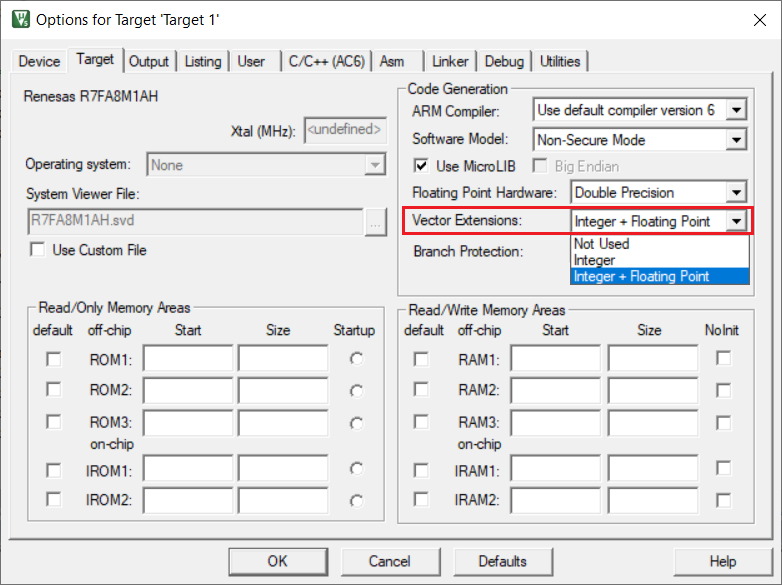Open the Debug tab
Image resolution: width=782 pixels, height=585 pixels.
coord(504,61)
